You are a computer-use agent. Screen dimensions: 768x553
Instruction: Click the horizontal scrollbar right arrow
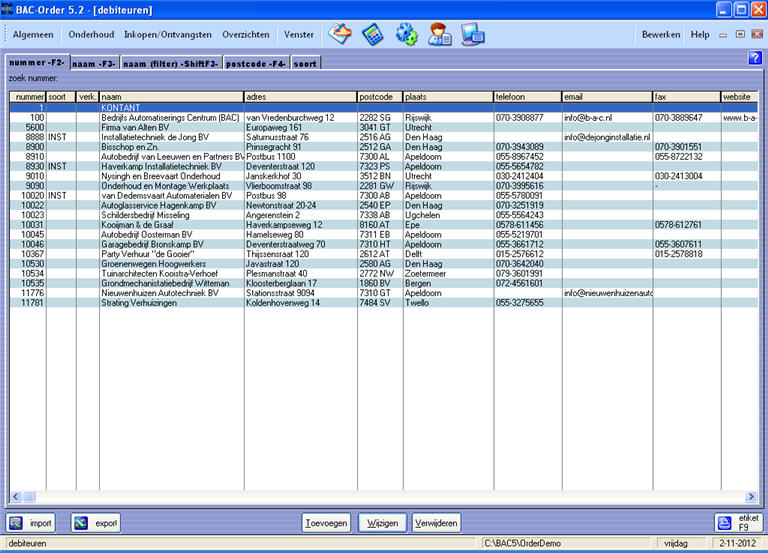click(752, 497)
